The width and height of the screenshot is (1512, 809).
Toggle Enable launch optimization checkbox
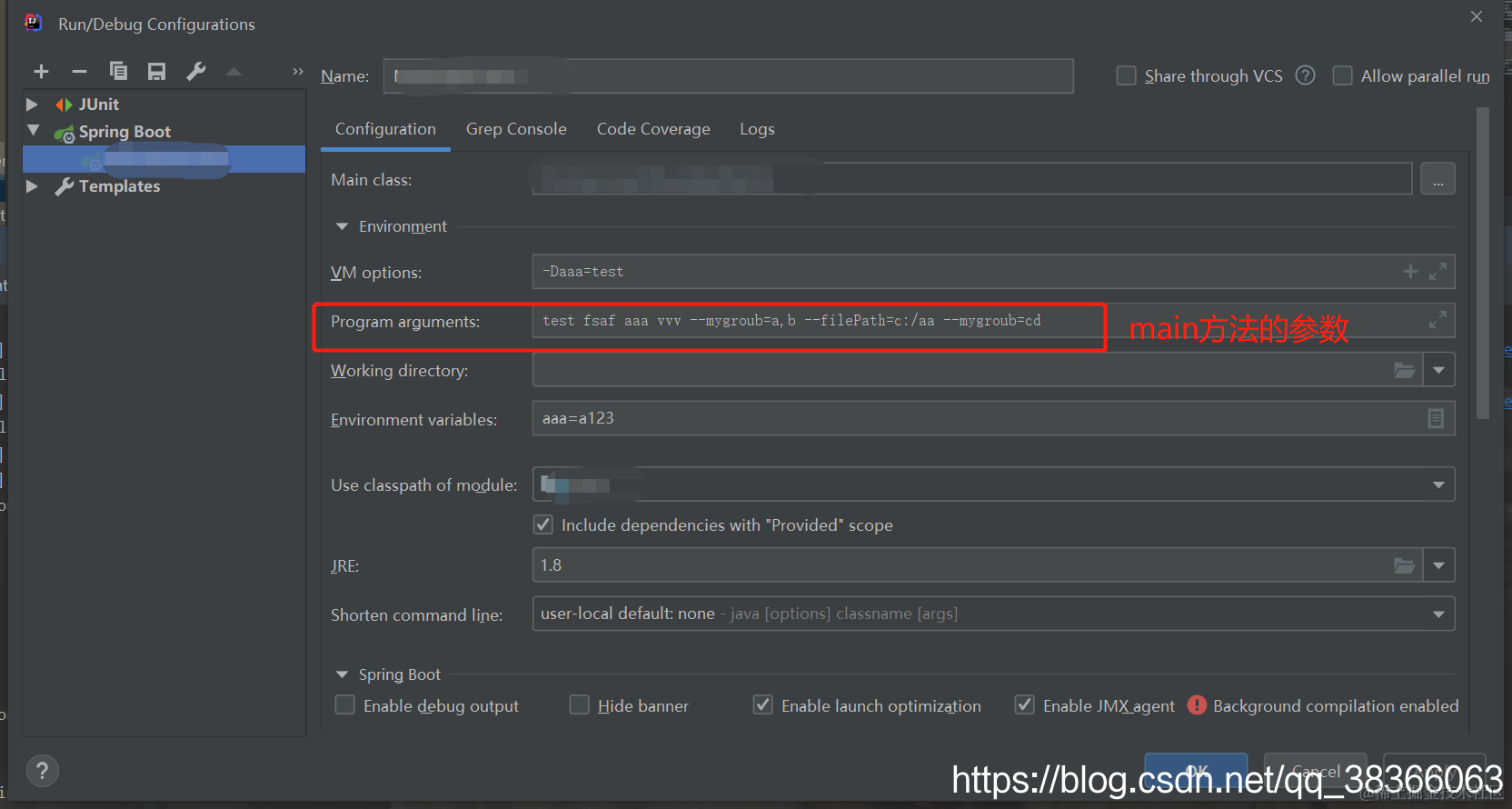tap(763, 705)
